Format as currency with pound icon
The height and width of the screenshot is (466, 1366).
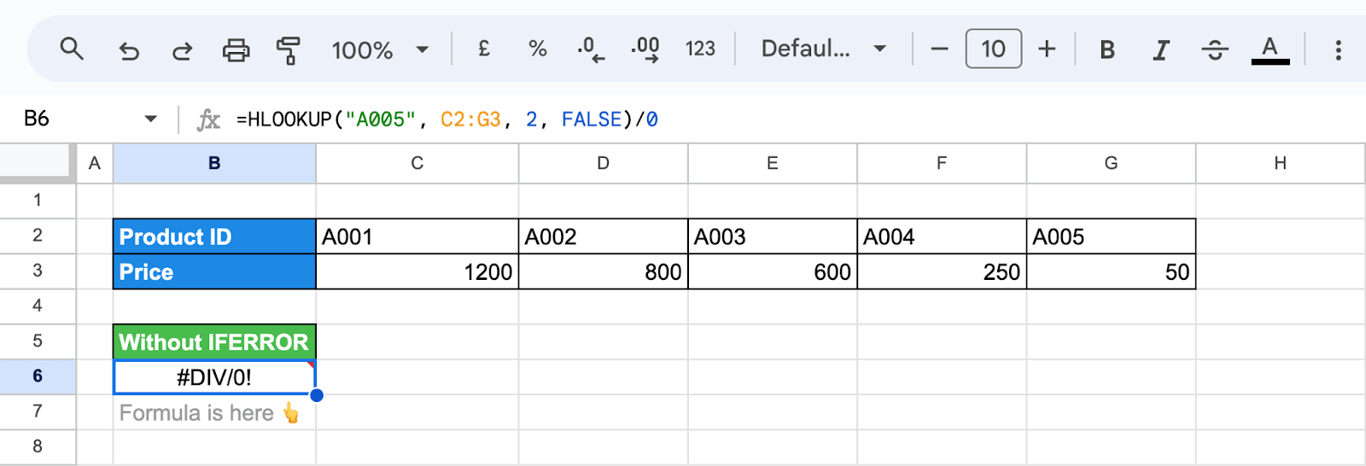pyautogui.click(x=484, y=49)
